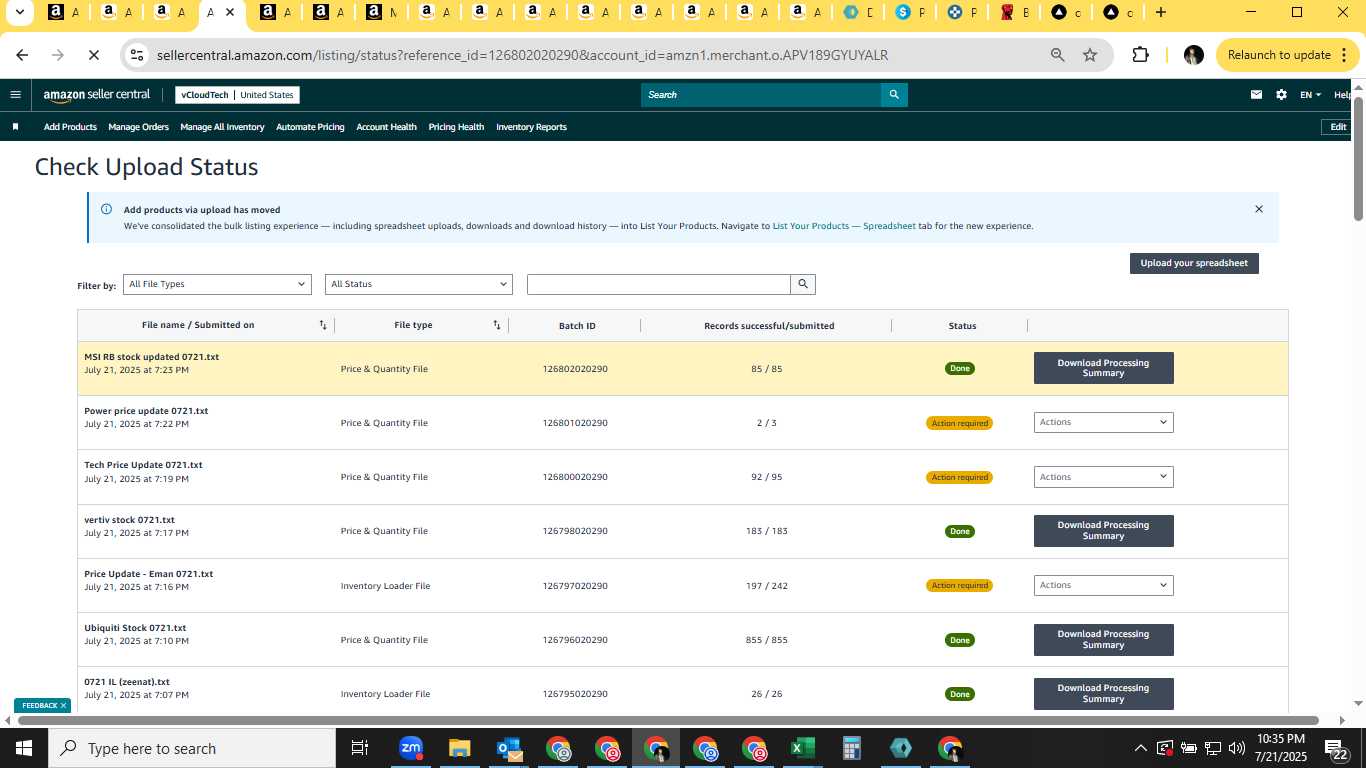Click the Seller Central search magnifier button

pos(894,95)
